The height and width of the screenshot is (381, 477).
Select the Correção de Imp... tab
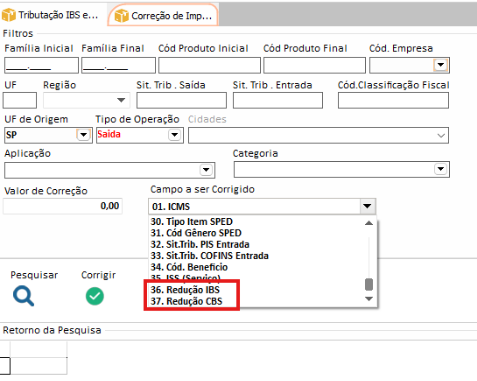click(163, 15)
